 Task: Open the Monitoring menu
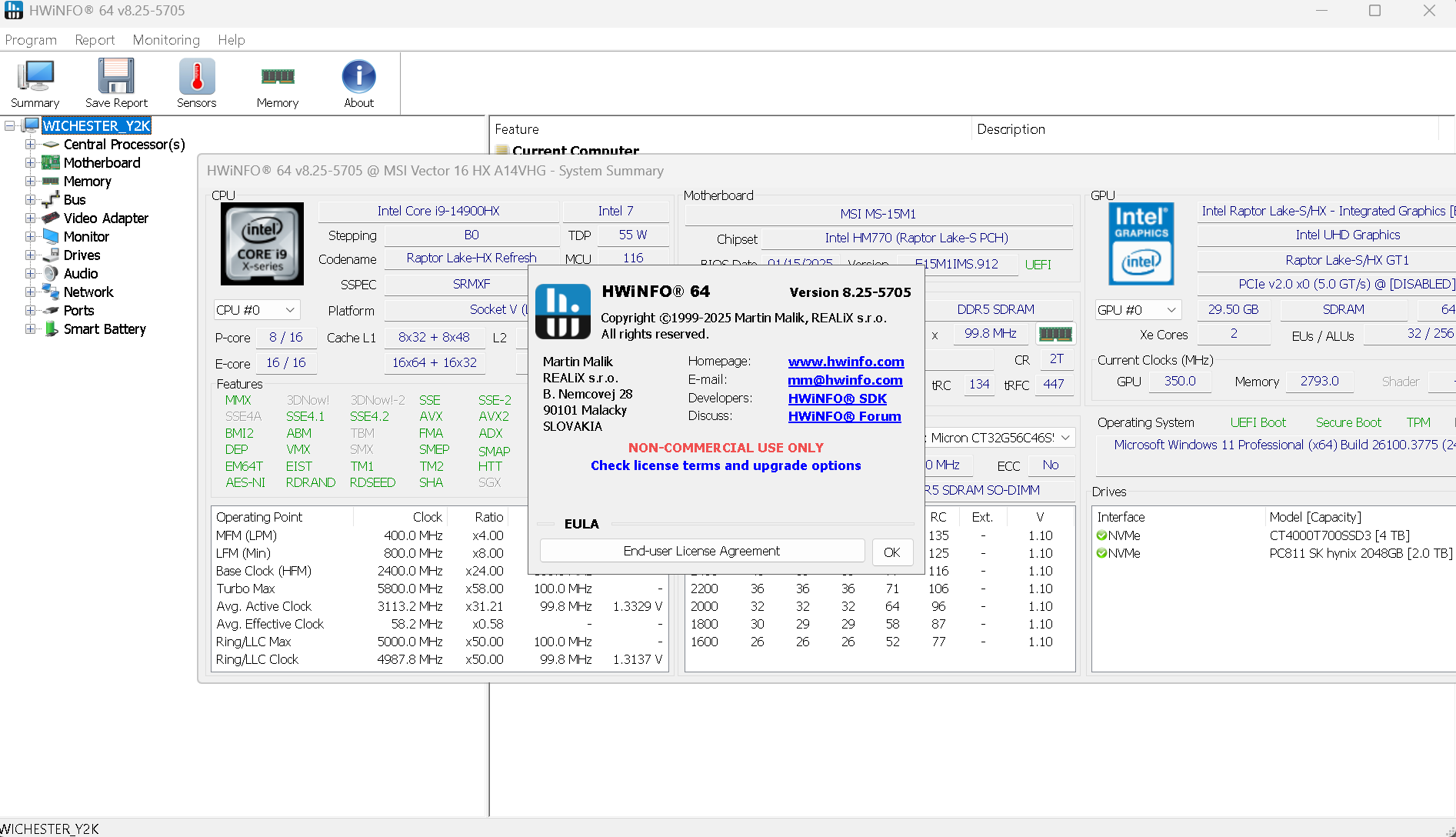[x=166, y=40]
